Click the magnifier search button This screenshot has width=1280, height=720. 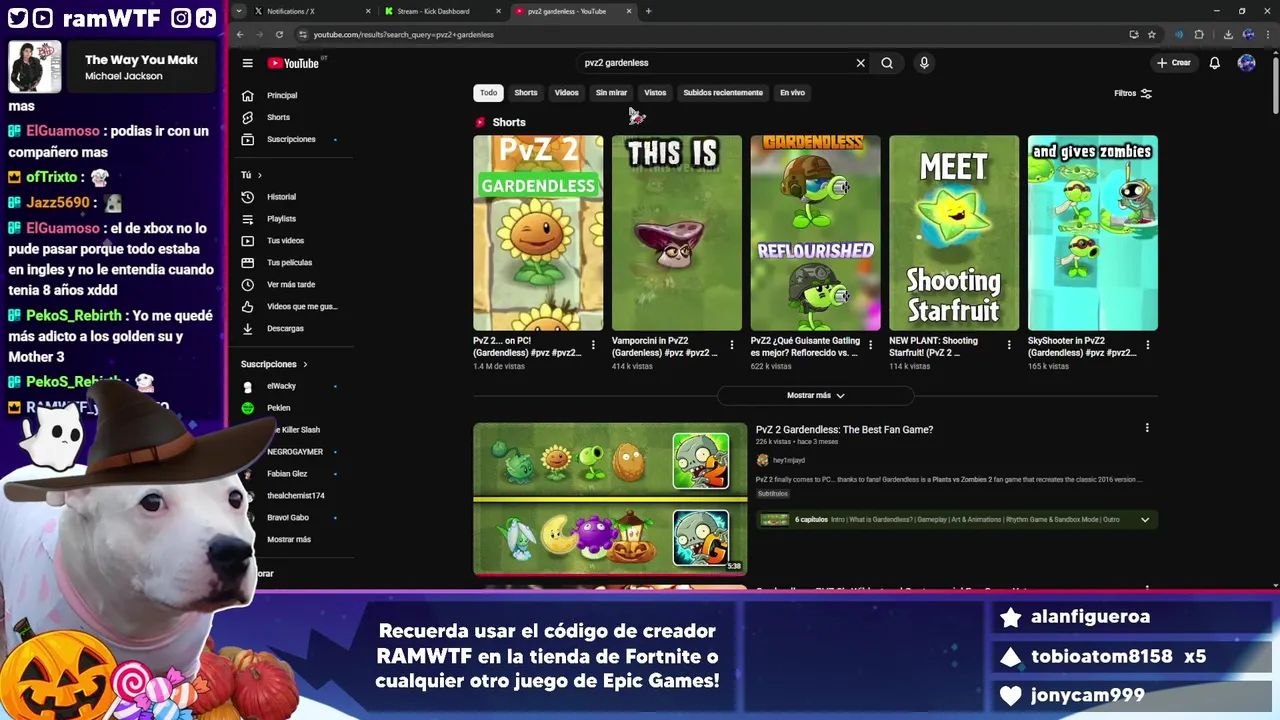pos(887,63)
